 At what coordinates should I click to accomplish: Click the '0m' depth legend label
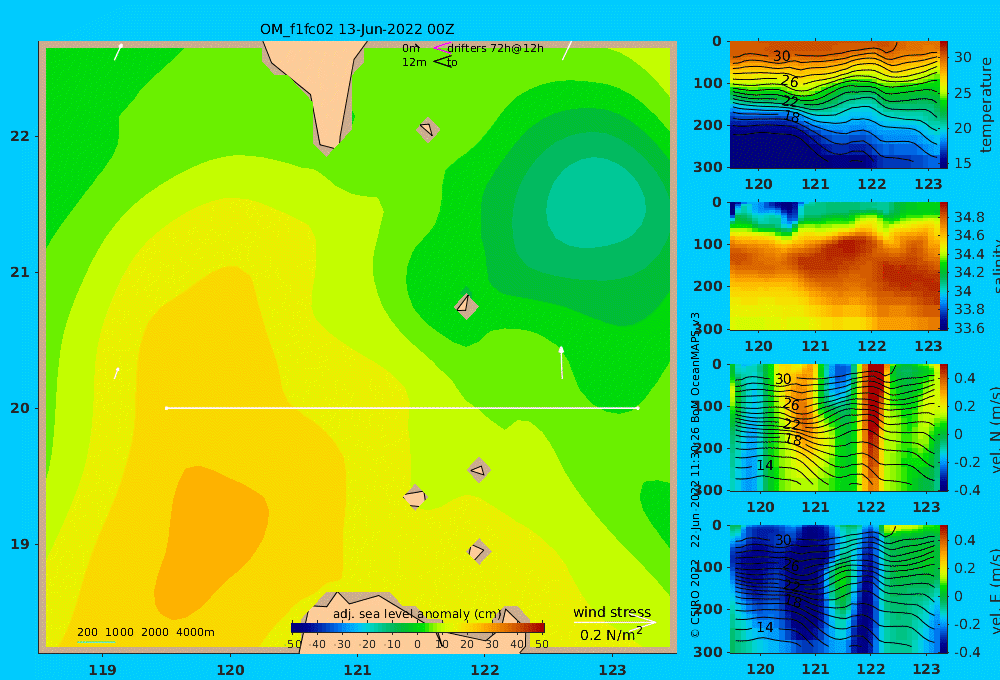[x=410, y=48]
